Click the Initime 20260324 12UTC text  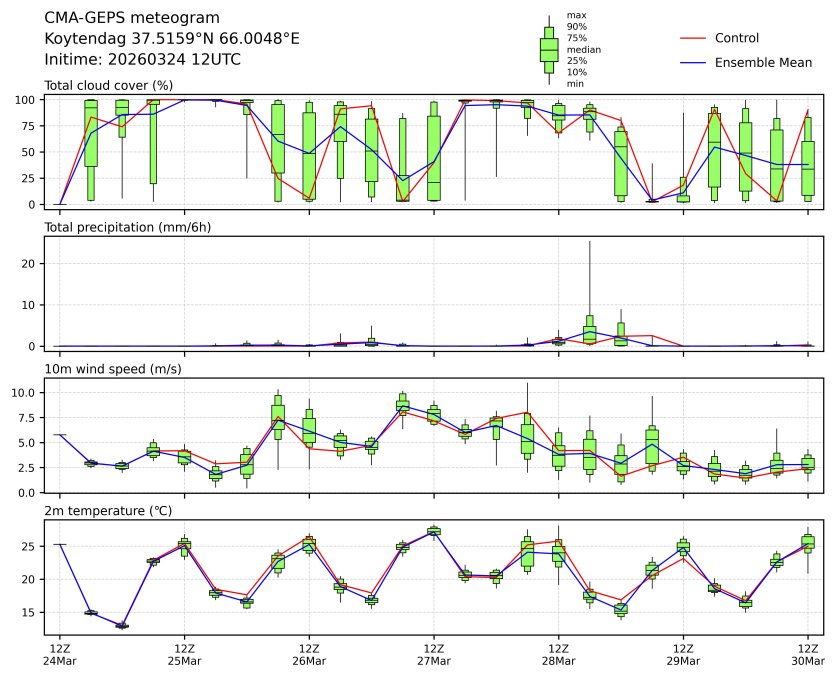[143, 60]
